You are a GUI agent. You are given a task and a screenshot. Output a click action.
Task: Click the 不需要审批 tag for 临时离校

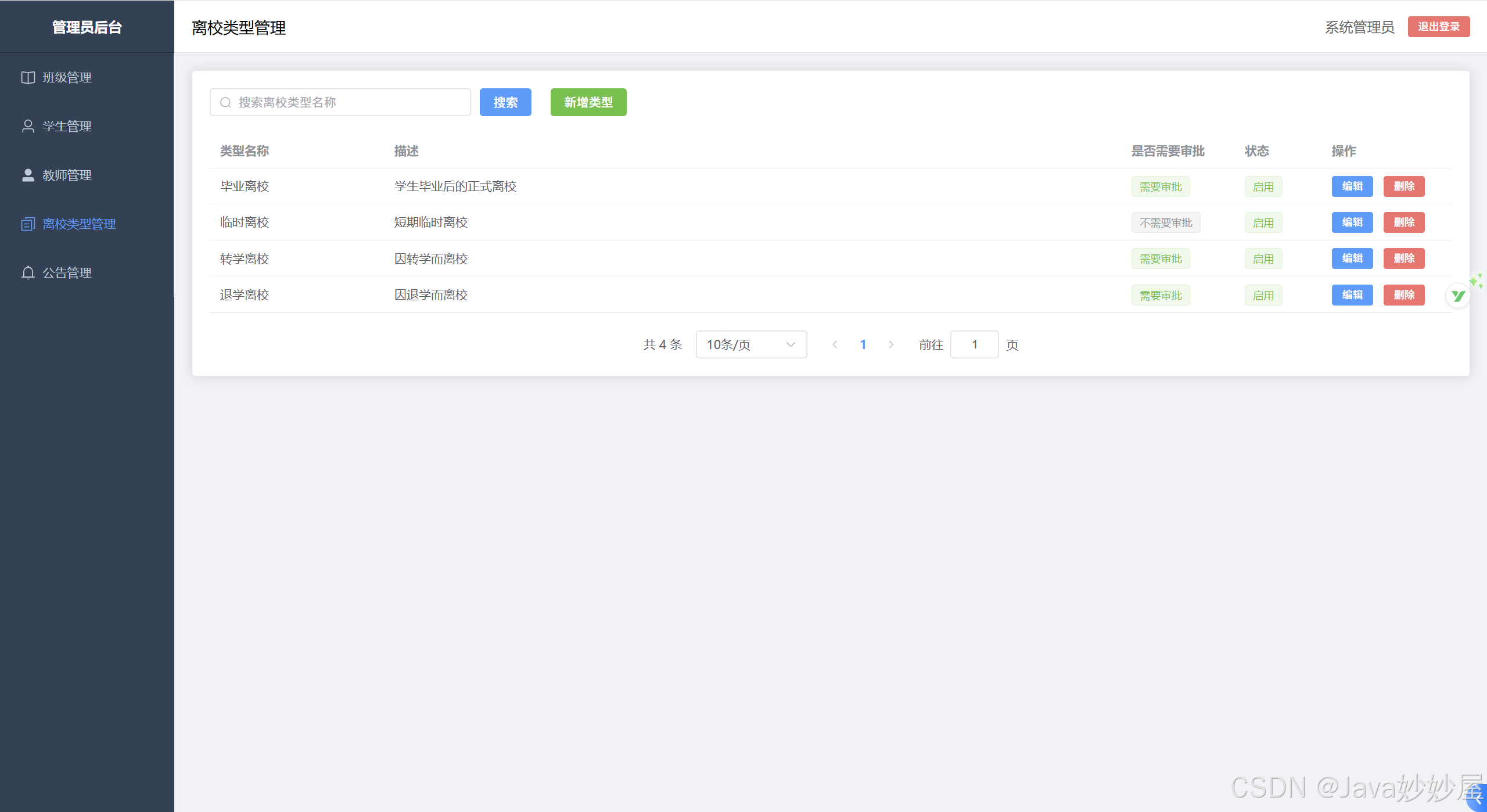[1166, 223]
